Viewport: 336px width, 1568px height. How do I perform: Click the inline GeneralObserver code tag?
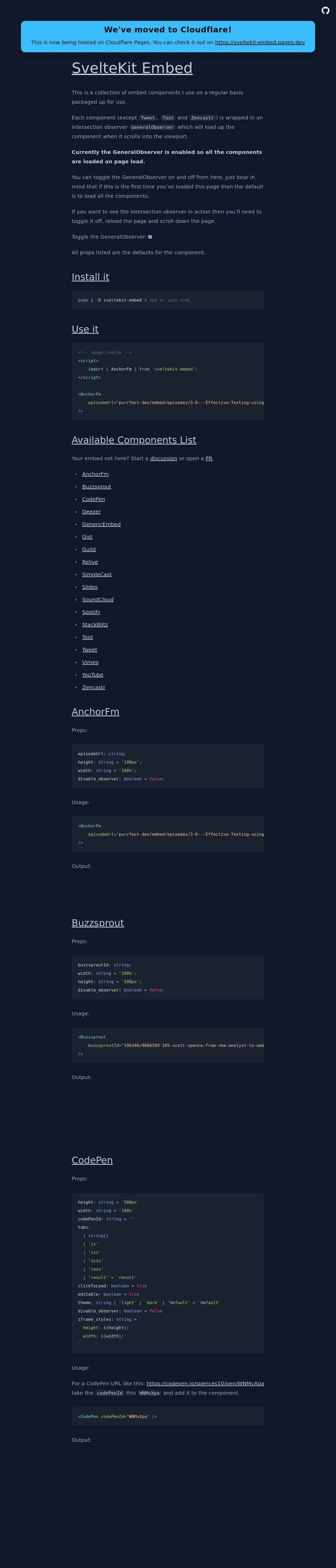(153, 127)
